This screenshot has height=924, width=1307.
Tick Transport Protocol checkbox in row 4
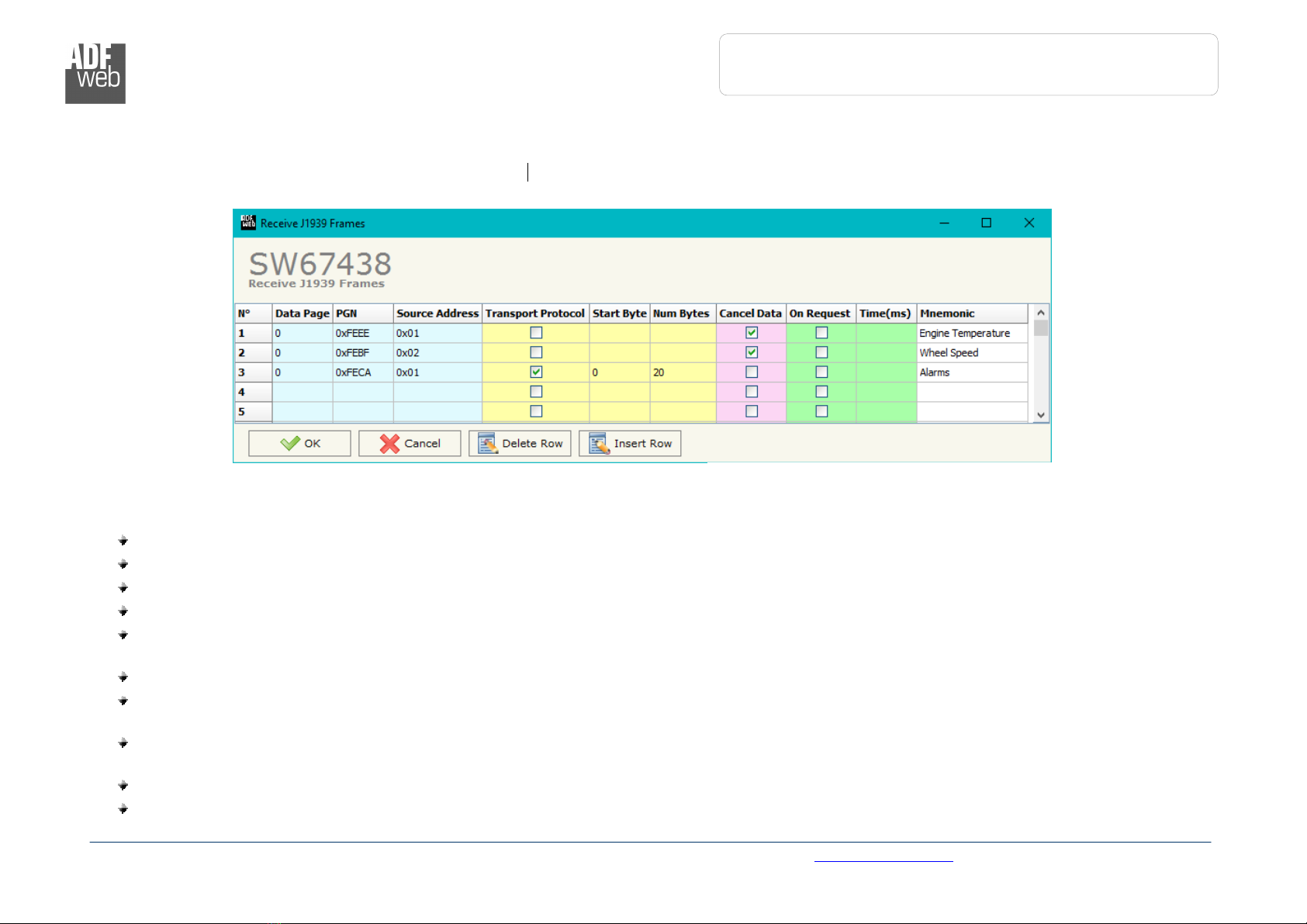point(536,392)
